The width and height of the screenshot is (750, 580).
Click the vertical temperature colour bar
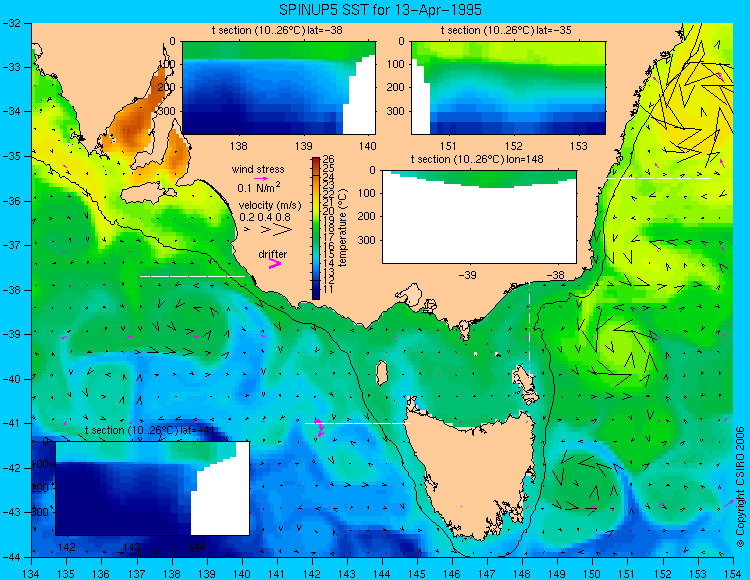[x=316, y=228]
